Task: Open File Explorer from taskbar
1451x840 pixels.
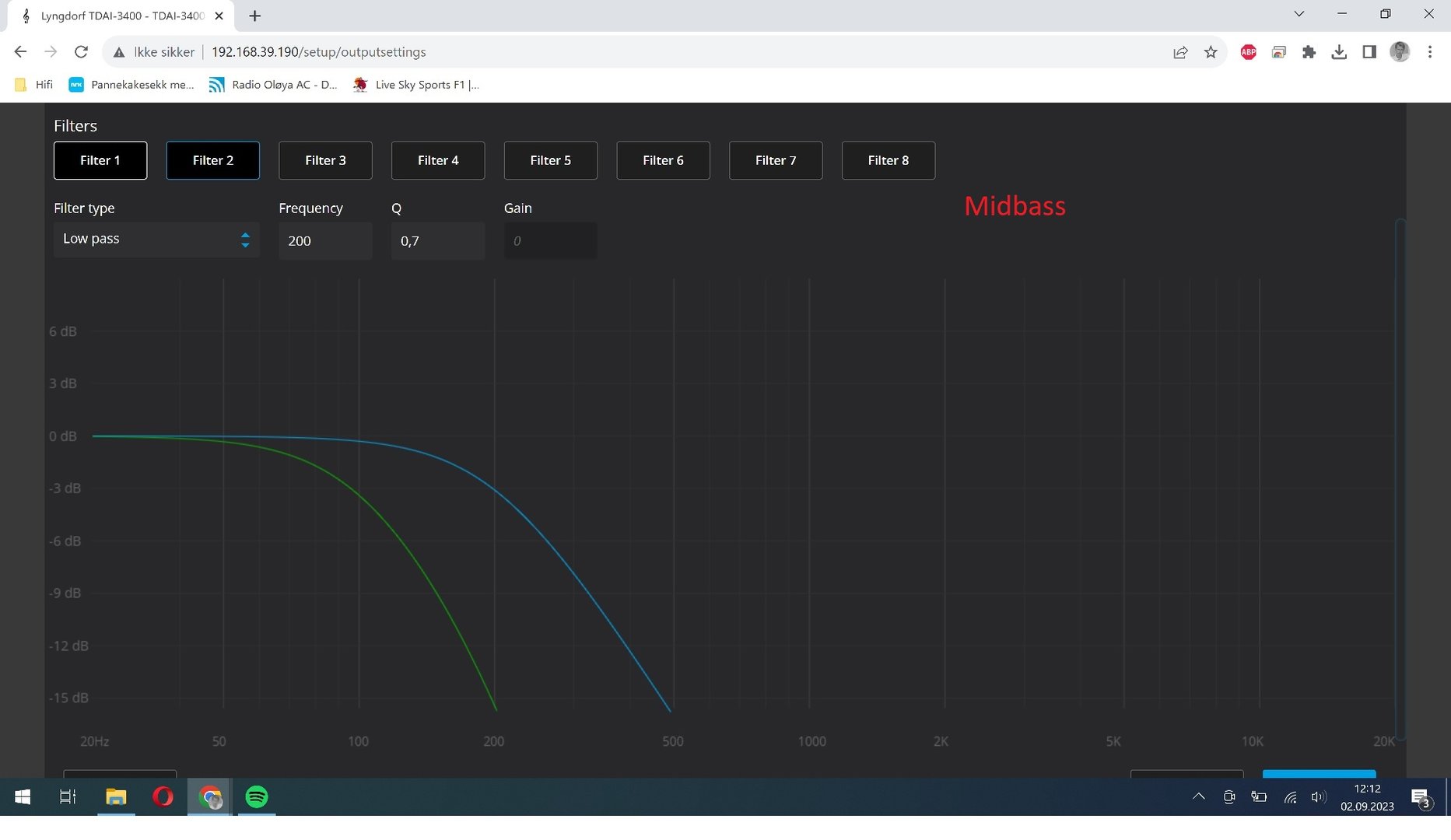Action: [116, 796]
